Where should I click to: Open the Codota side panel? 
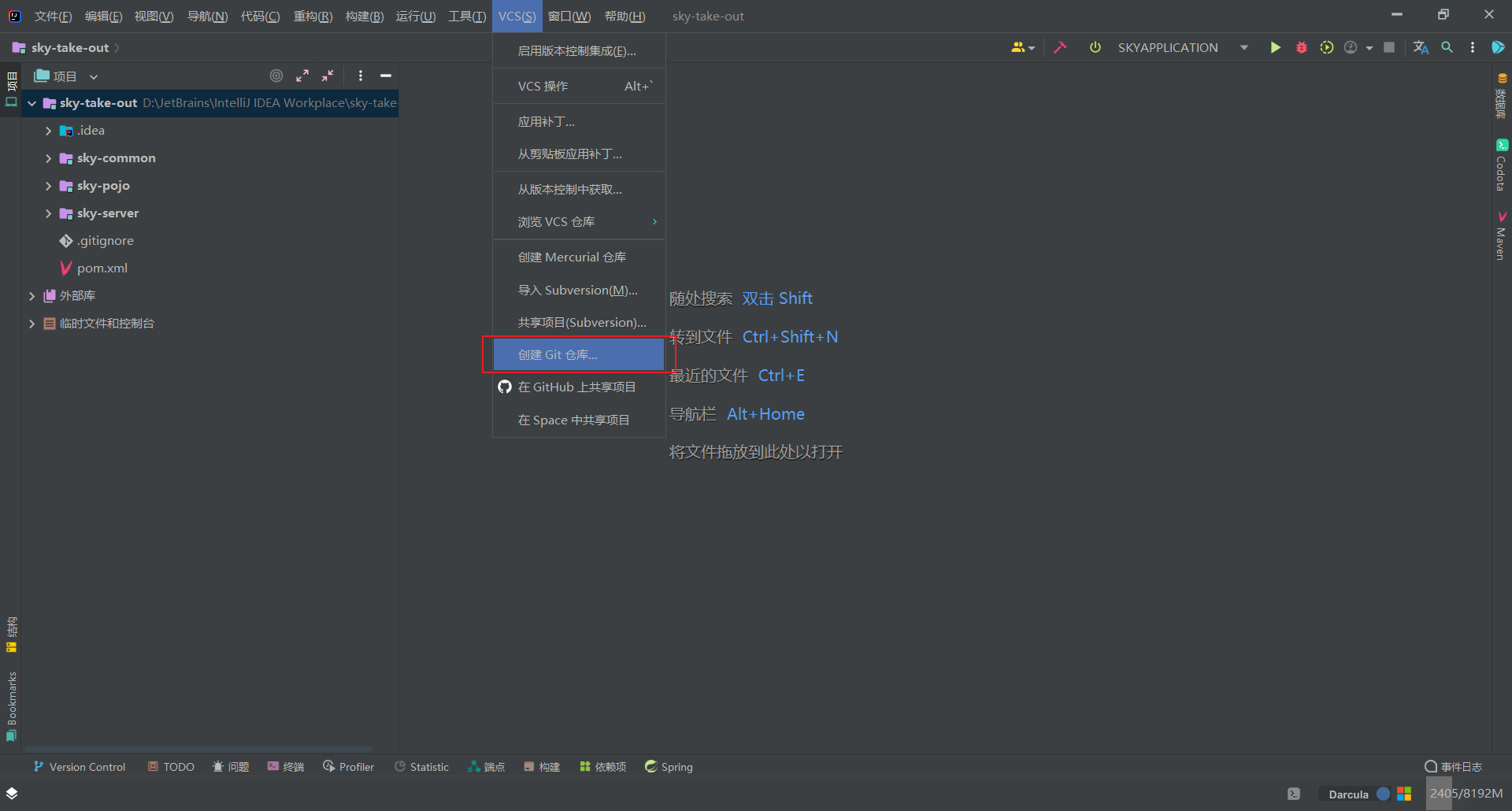1502,165
